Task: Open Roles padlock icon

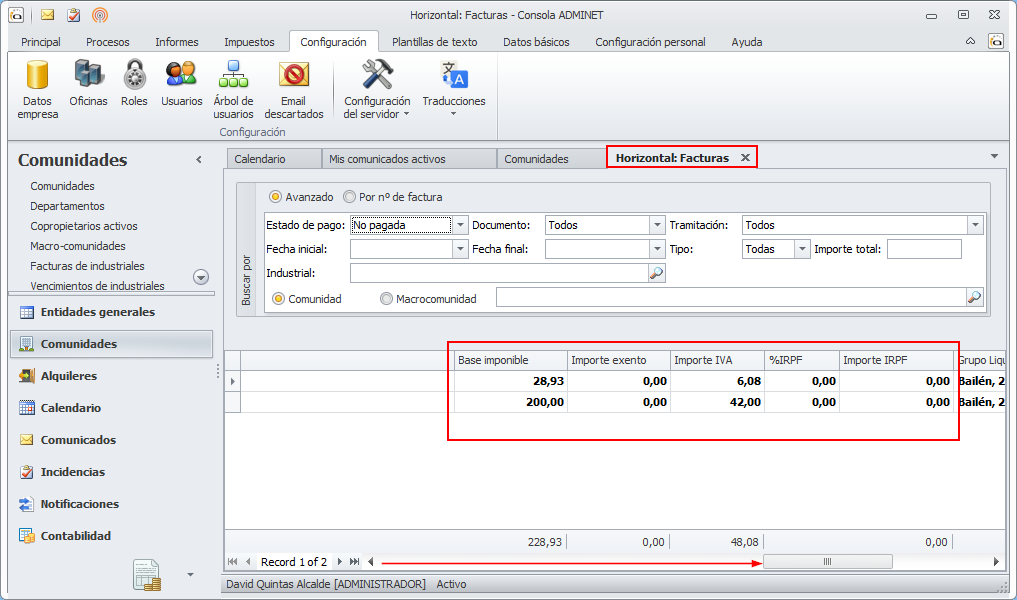Action: click(134, 76)
